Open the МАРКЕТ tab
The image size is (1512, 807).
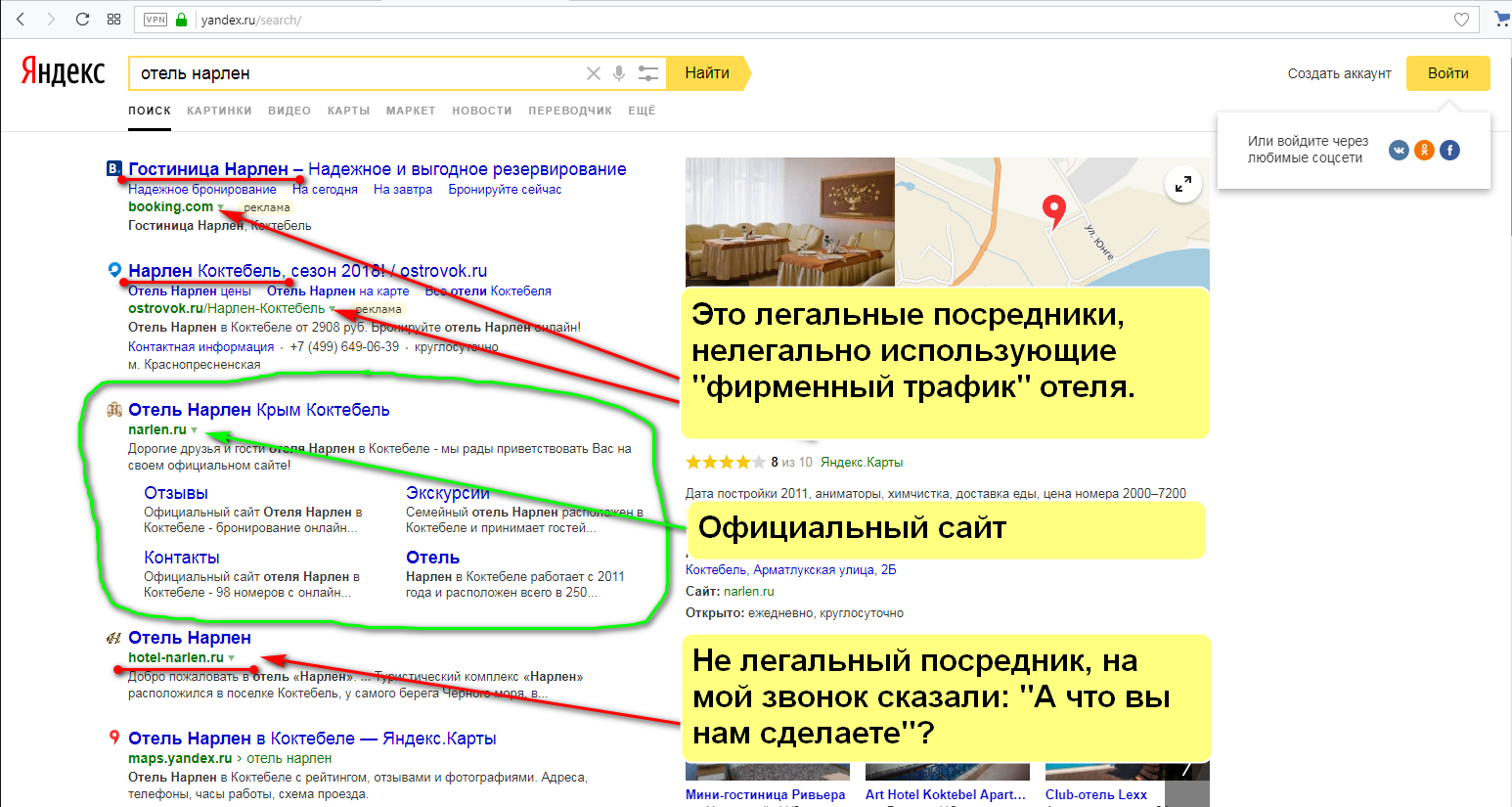point(411,111)
